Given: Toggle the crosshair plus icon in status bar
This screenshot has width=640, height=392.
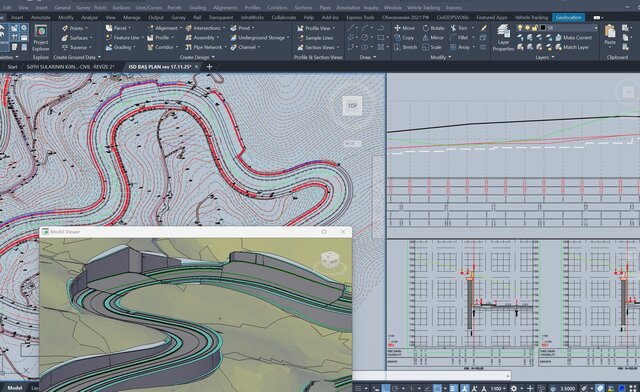Looking at the screenshot, I should 530,388.
